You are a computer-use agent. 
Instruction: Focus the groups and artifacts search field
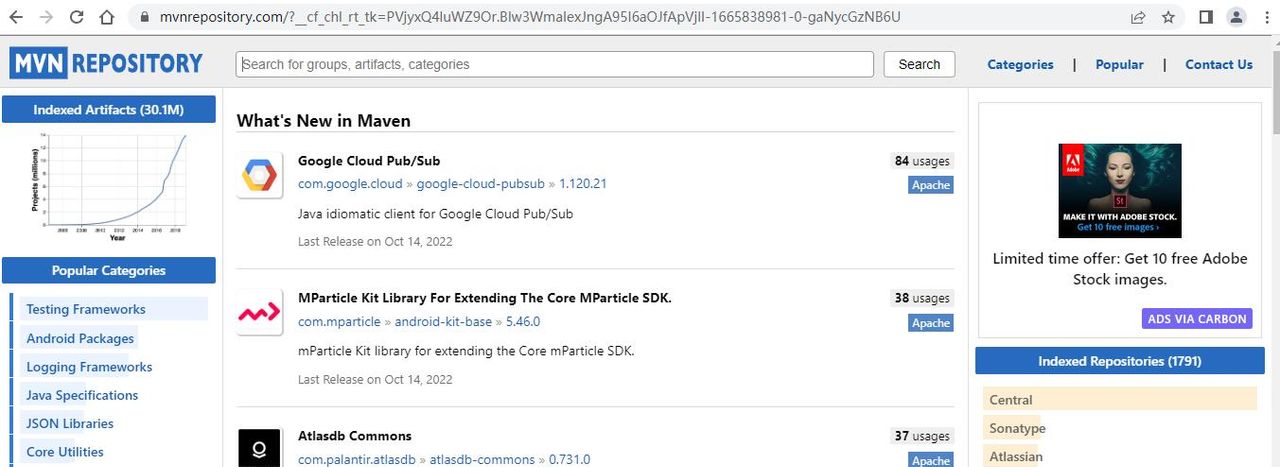[x=555, y=64]
